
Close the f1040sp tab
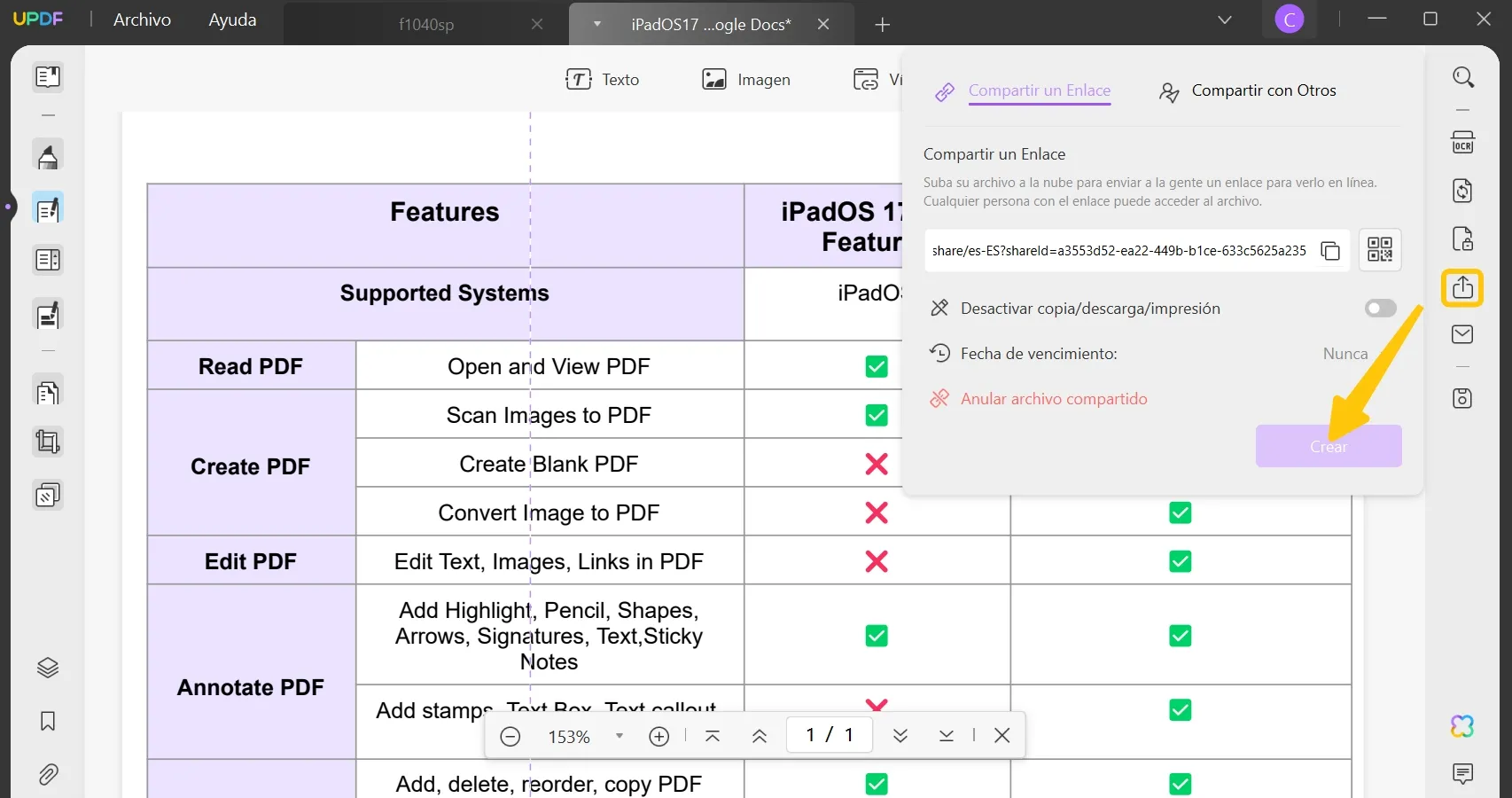point(537,25)
